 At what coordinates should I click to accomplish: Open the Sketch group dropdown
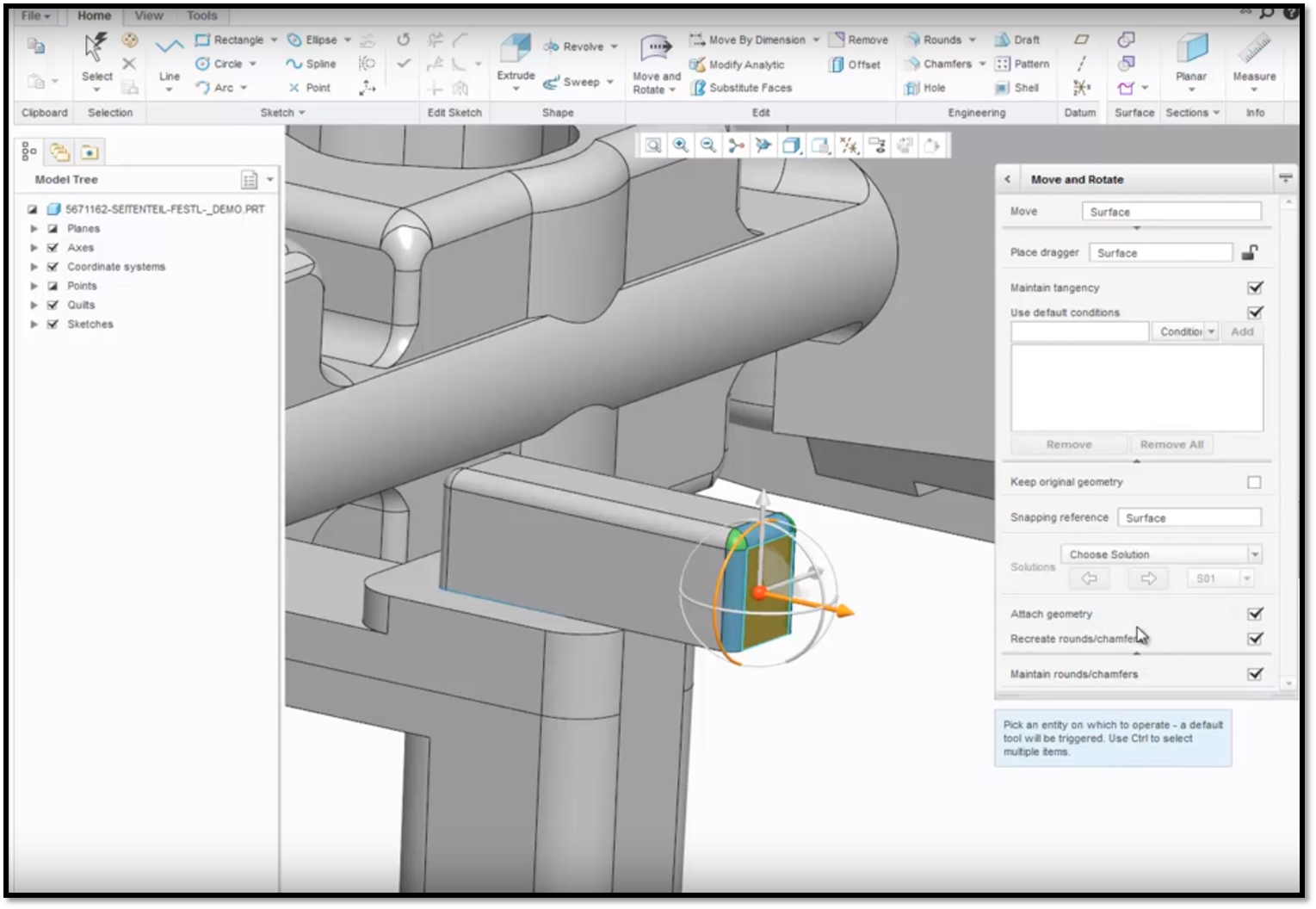pyautogui.click(x=283, y=113)
